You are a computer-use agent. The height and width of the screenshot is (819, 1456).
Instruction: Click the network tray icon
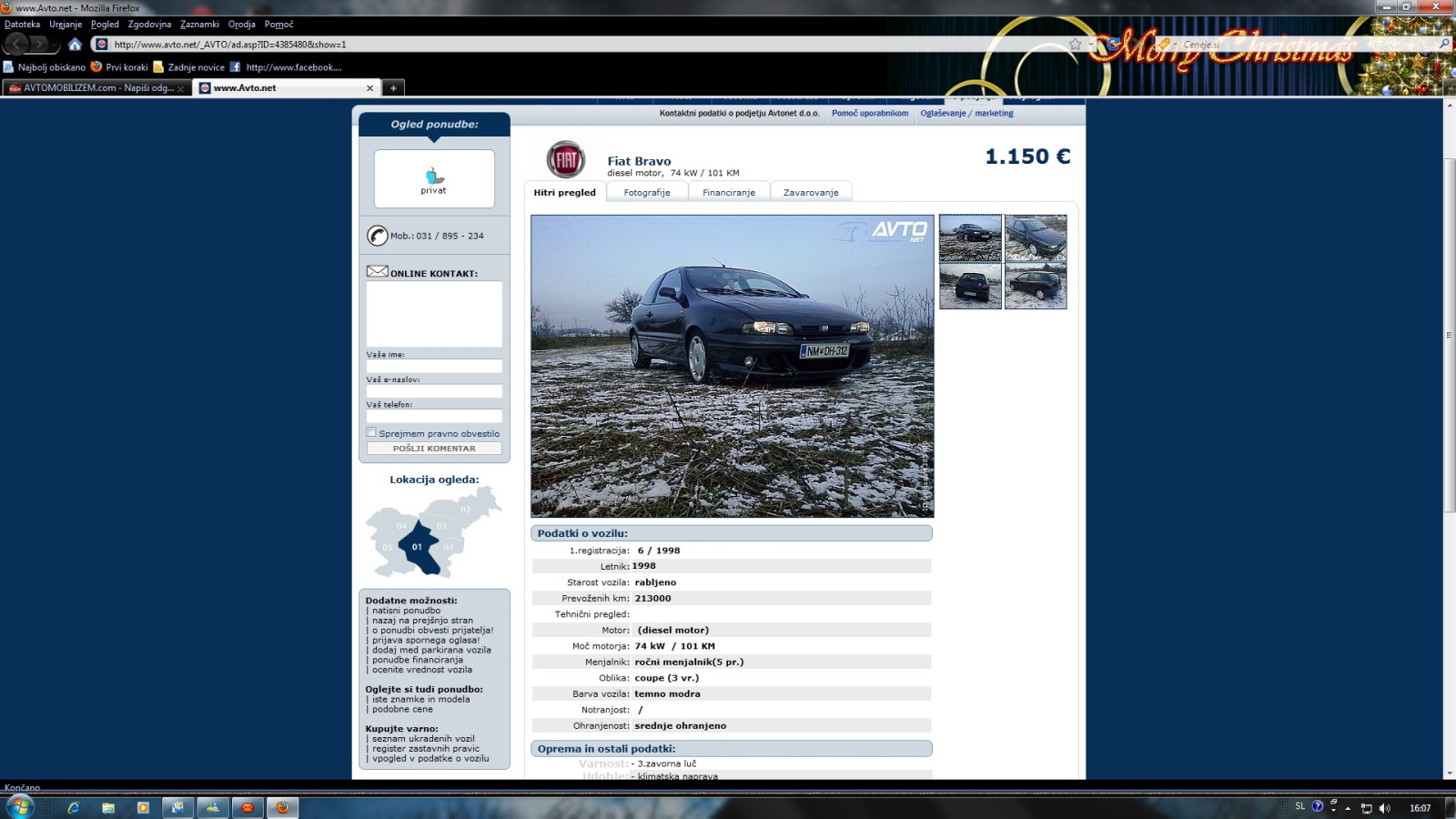click(1366, 808)
